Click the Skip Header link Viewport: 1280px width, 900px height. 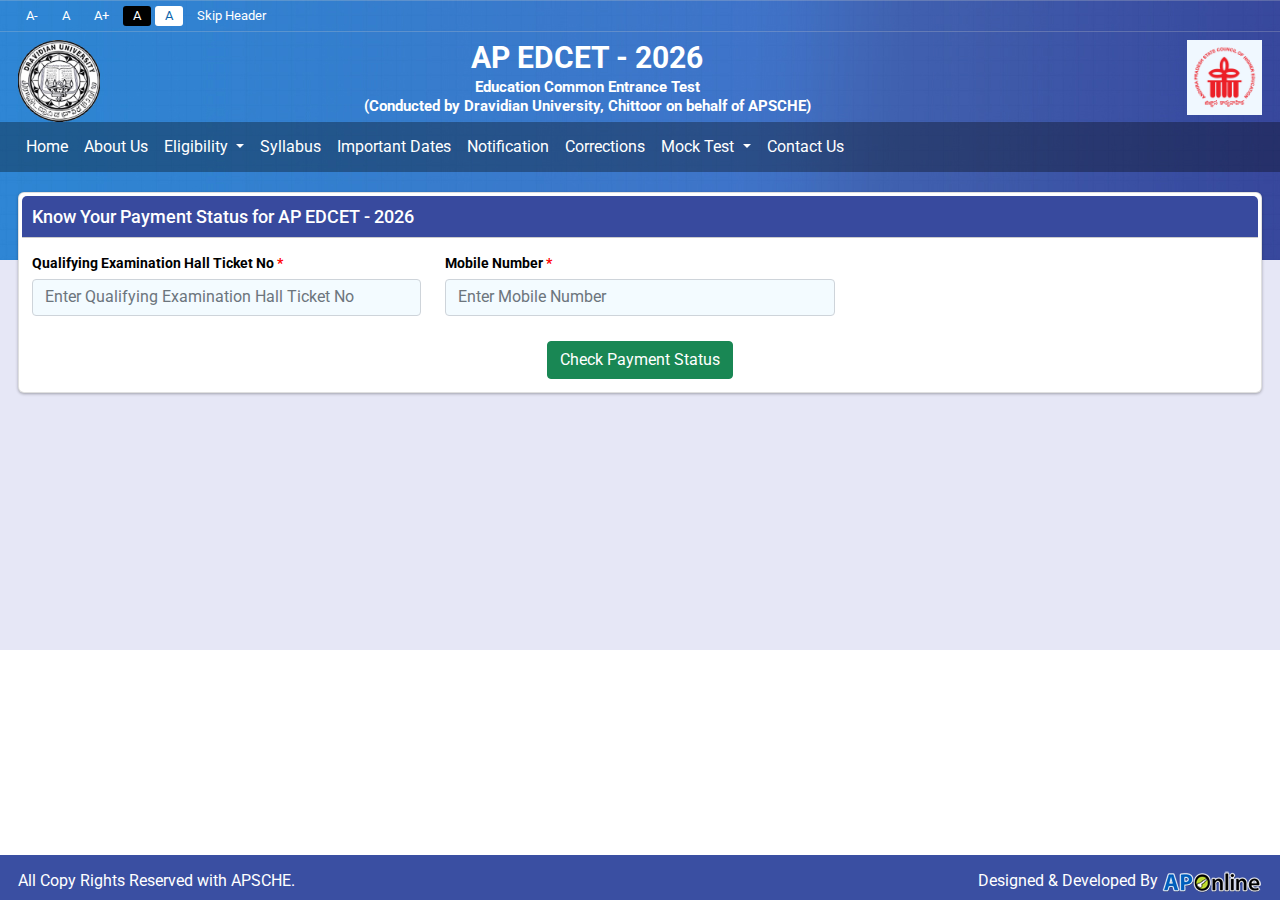tap(232, 16)
